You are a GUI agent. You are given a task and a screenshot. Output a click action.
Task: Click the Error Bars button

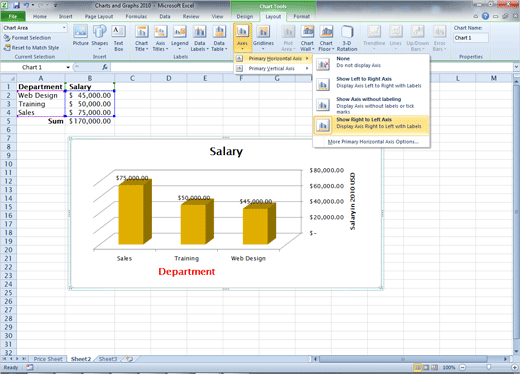pyautogui.click(x=439, y=38)
